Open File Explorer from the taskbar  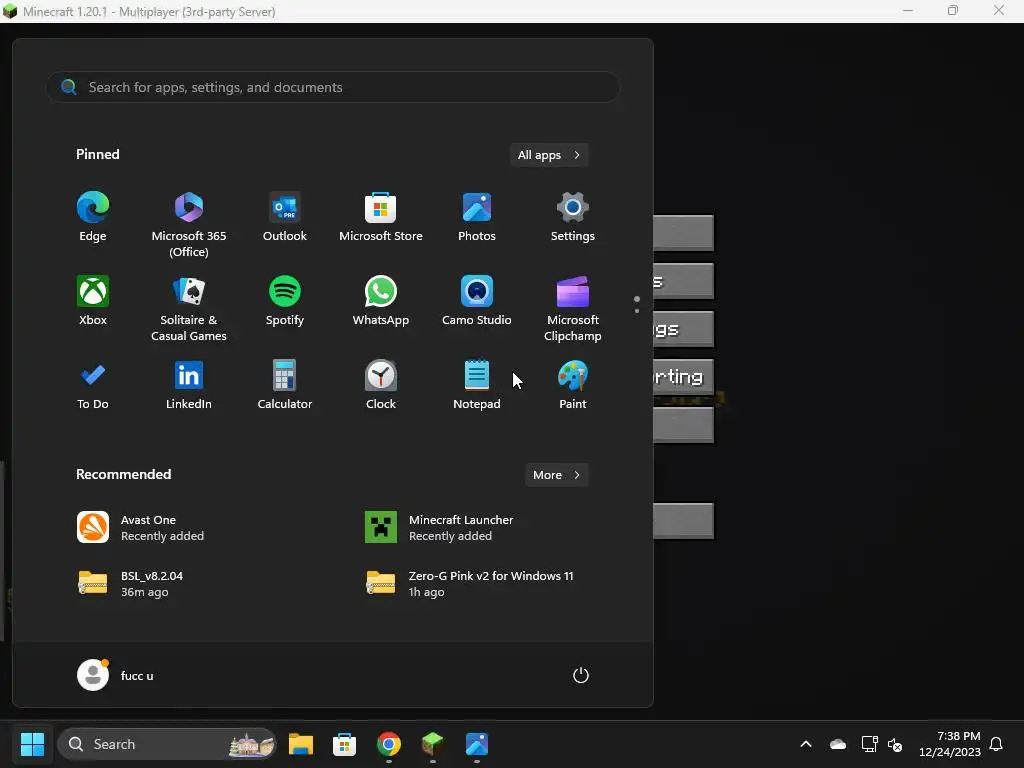(x=300, y=744)
